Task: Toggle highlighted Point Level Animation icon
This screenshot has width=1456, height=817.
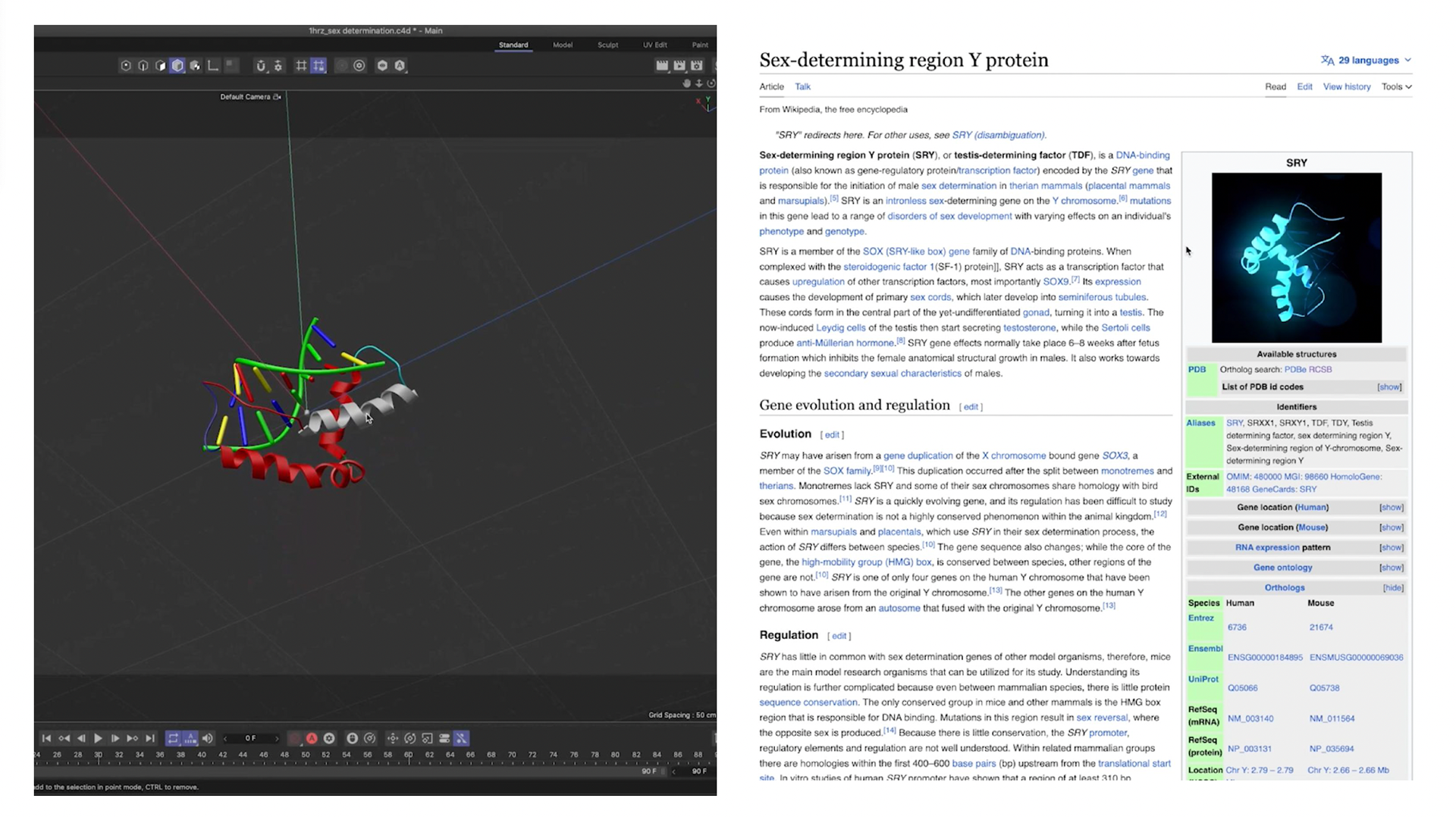Action: (462, 738)
